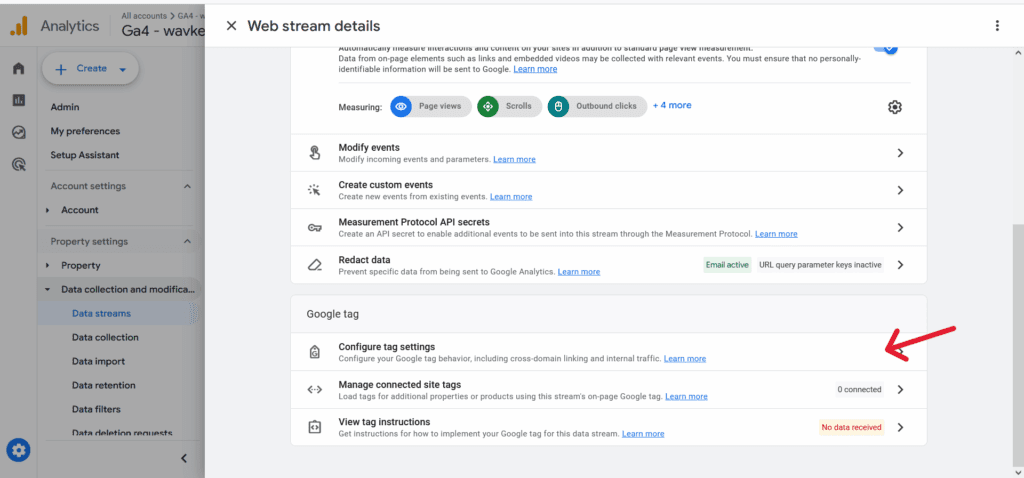Open the Explore icon in sidebar
This screenshot has height=478, width=1024.
[x=19, y=133]
